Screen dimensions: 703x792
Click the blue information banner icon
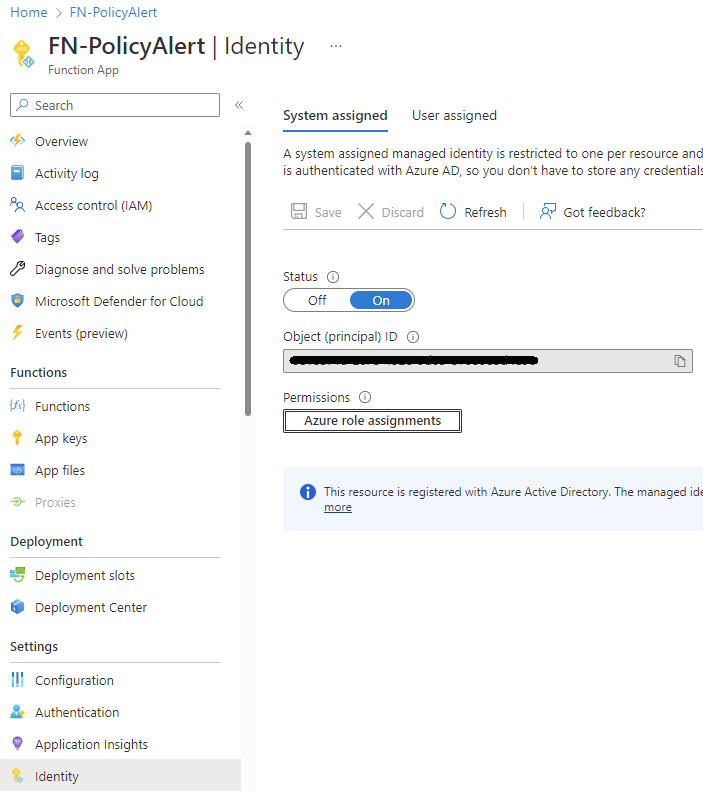308,491
